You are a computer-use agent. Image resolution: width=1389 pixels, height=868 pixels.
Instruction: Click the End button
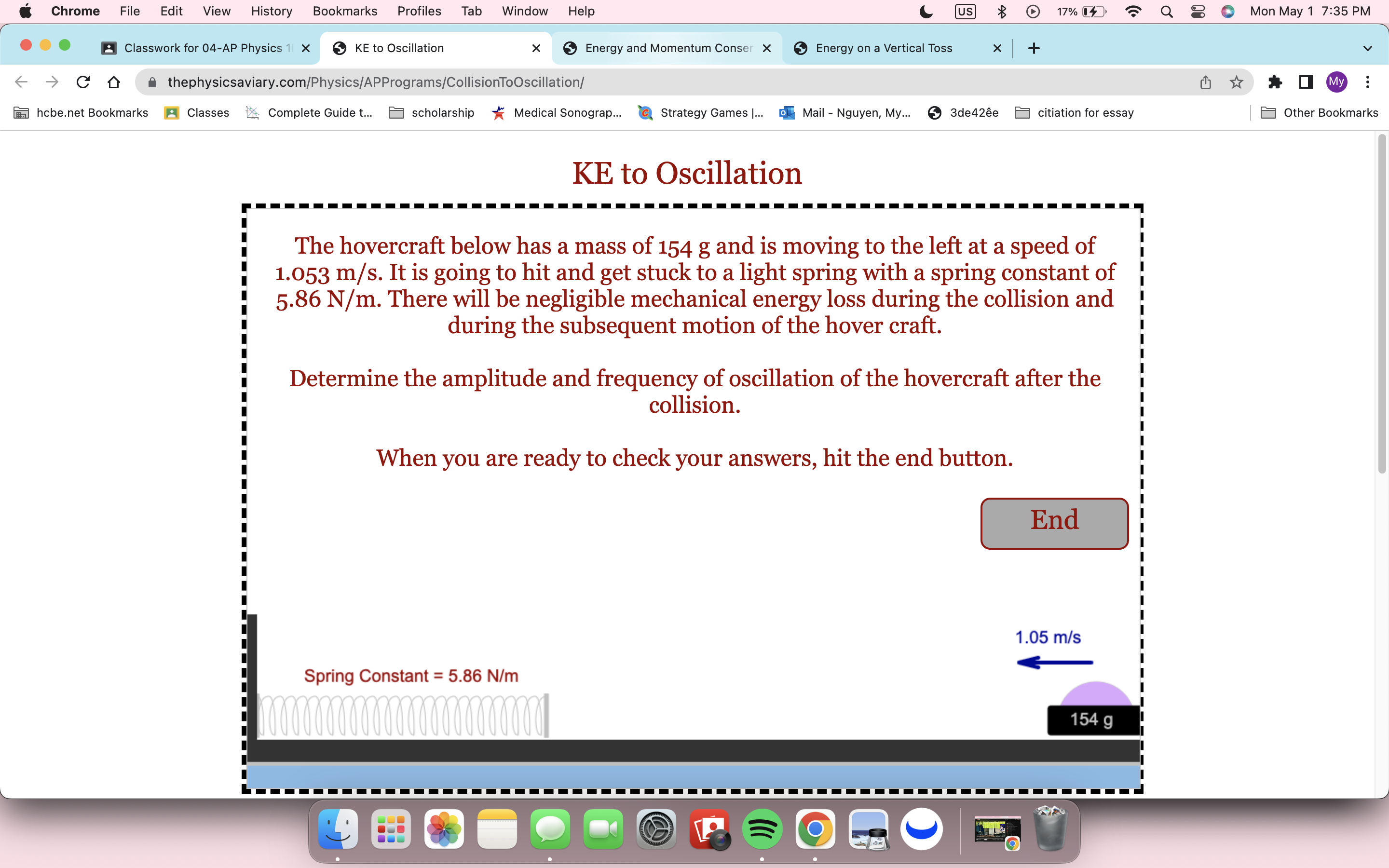click(x=1054, y=522)
